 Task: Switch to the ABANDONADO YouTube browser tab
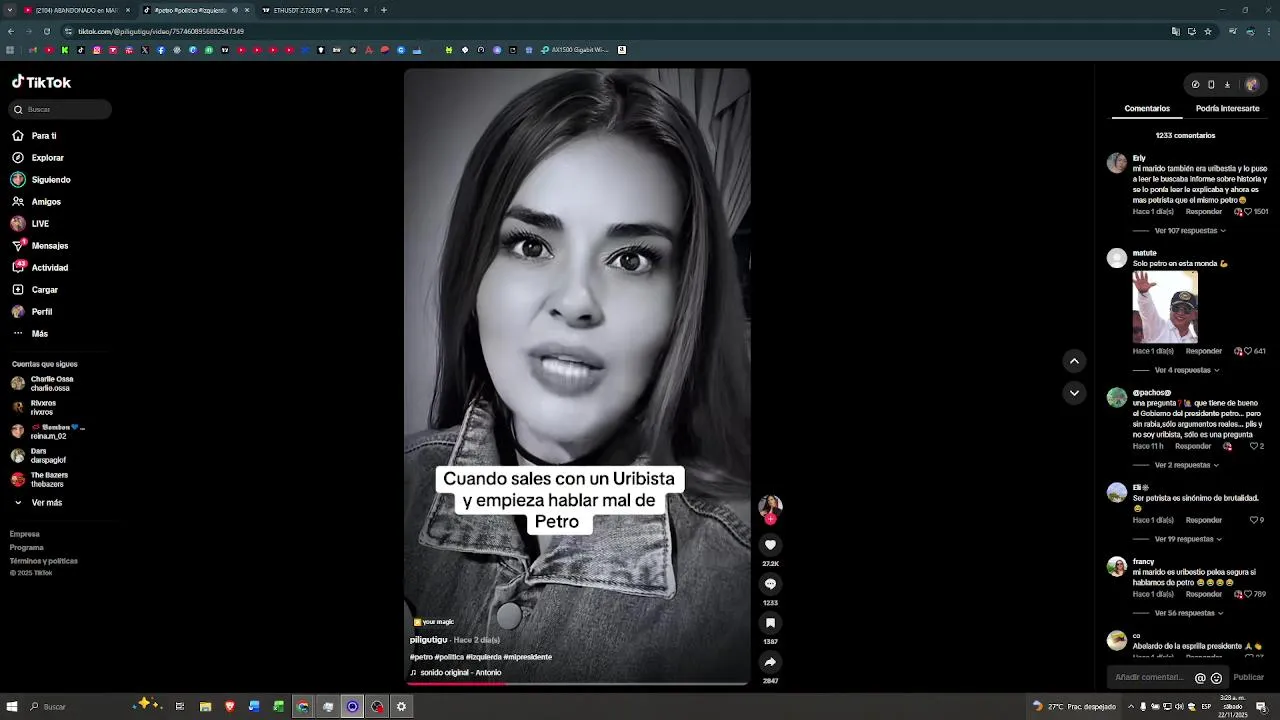point(77,10)
